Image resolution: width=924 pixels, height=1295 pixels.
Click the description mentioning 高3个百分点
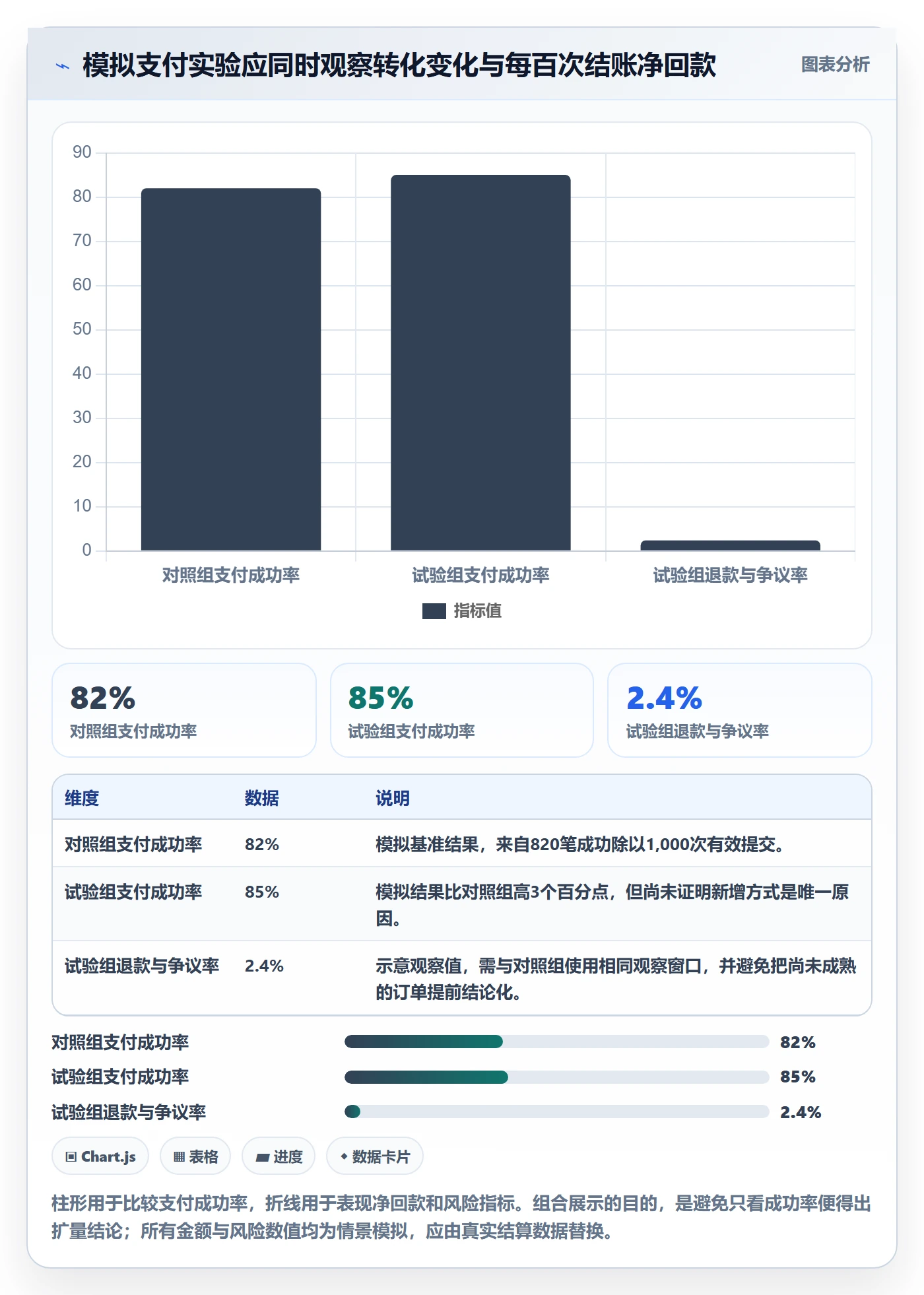pyautogui.click(x=612, y=905)
